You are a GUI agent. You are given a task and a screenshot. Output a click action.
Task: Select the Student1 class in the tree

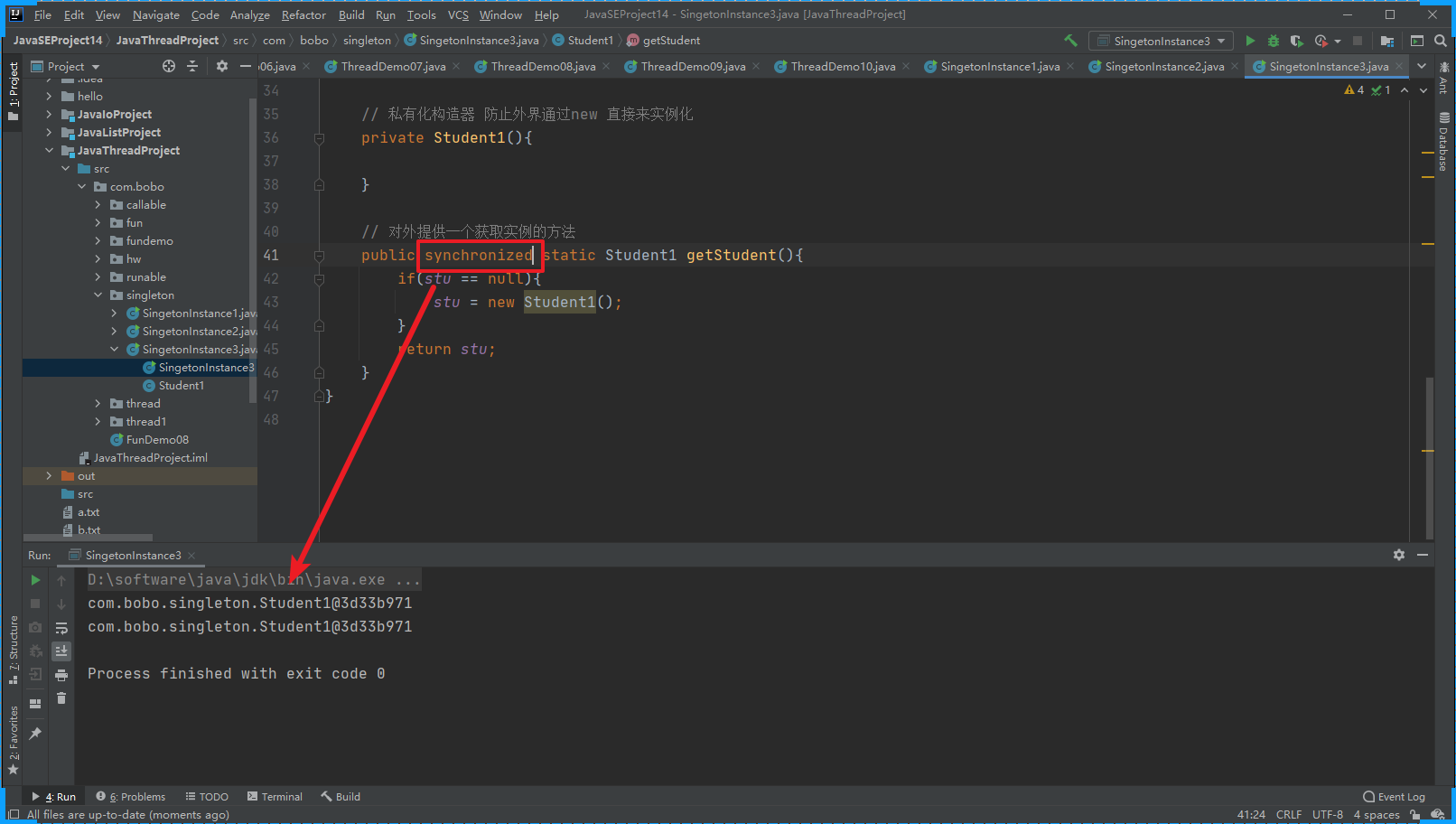coord(181,386)
